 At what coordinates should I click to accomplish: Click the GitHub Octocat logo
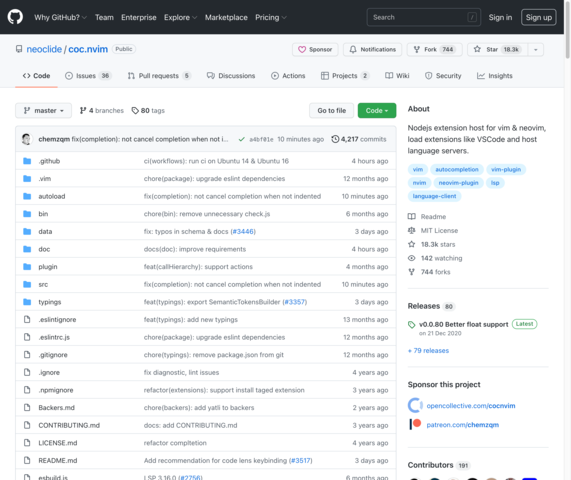click(15, 17)
